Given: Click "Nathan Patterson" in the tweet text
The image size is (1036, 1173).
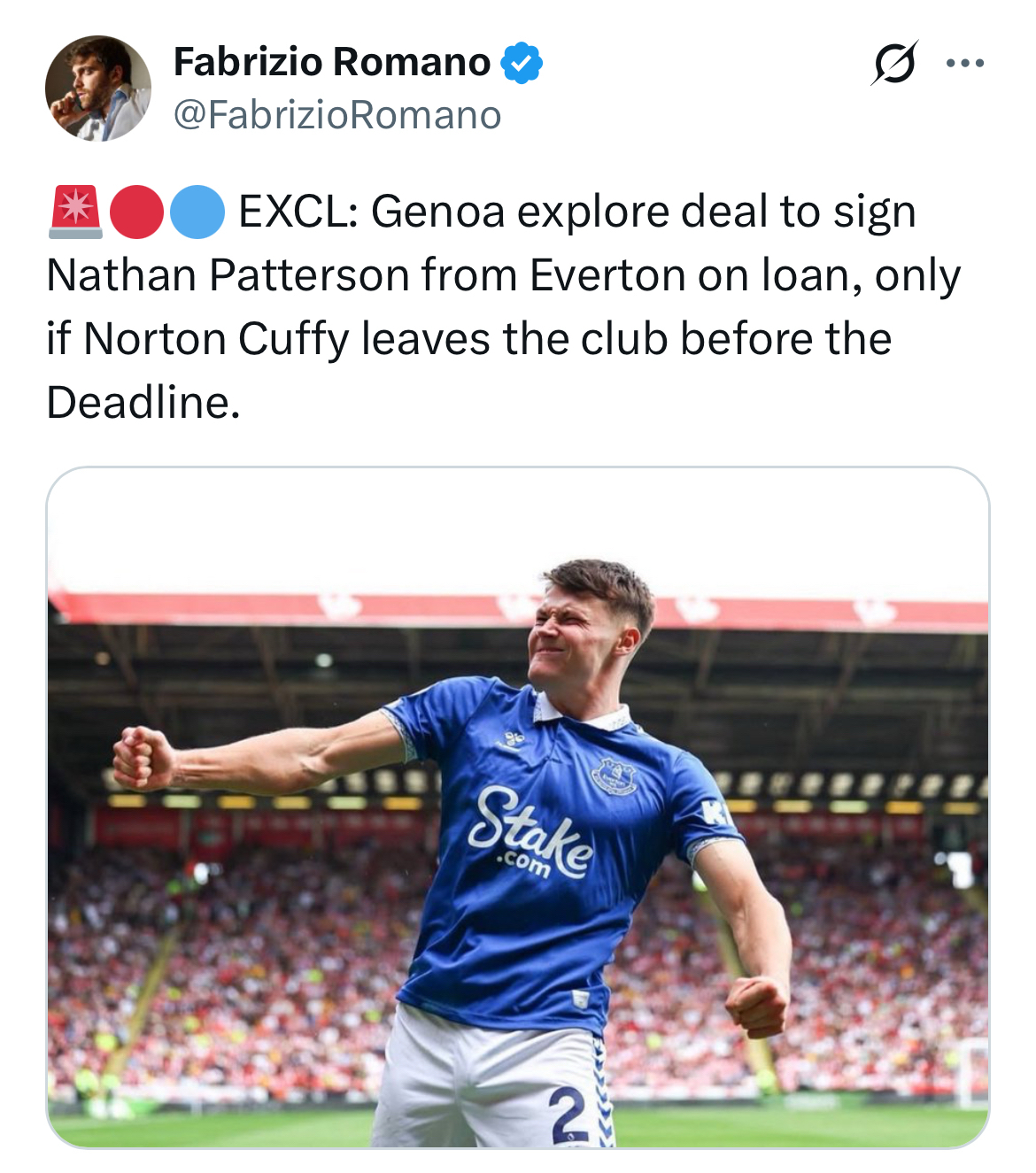Looking at the screenshot, I should (228, 276).
